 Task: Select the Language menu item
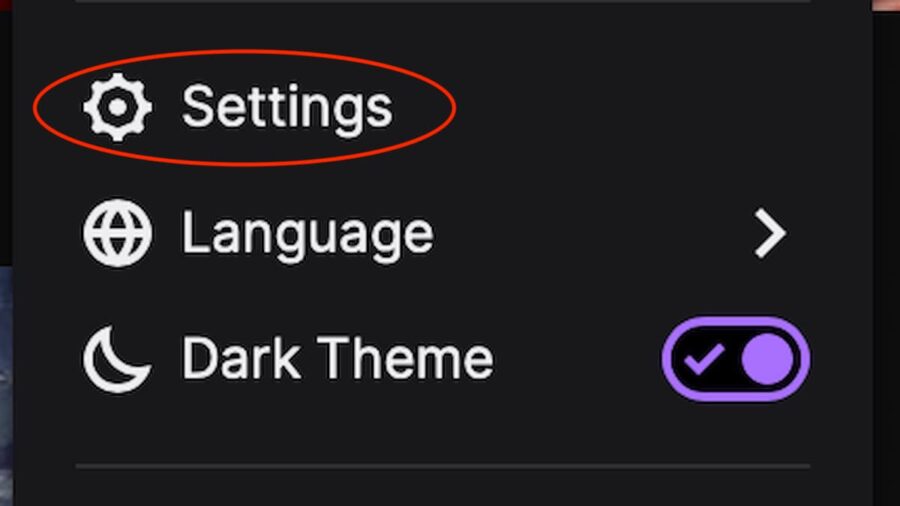click(443, 233)
